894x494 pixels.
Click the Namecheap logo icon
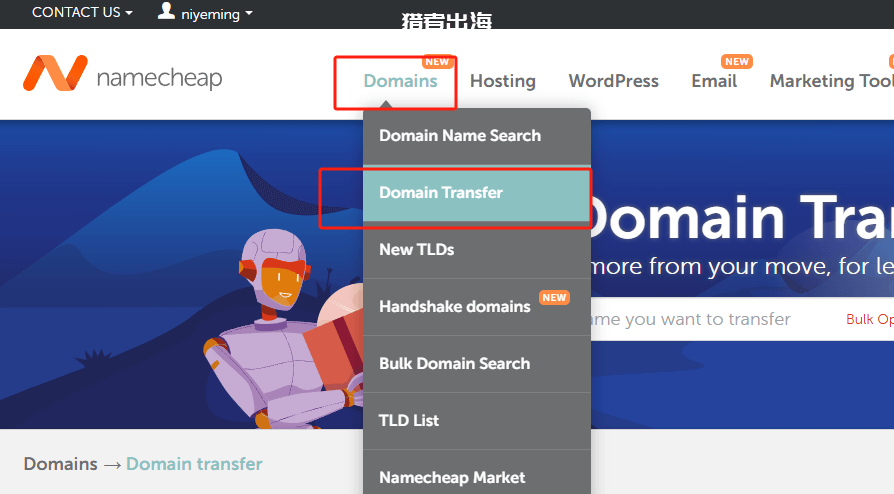coord(55,73)
